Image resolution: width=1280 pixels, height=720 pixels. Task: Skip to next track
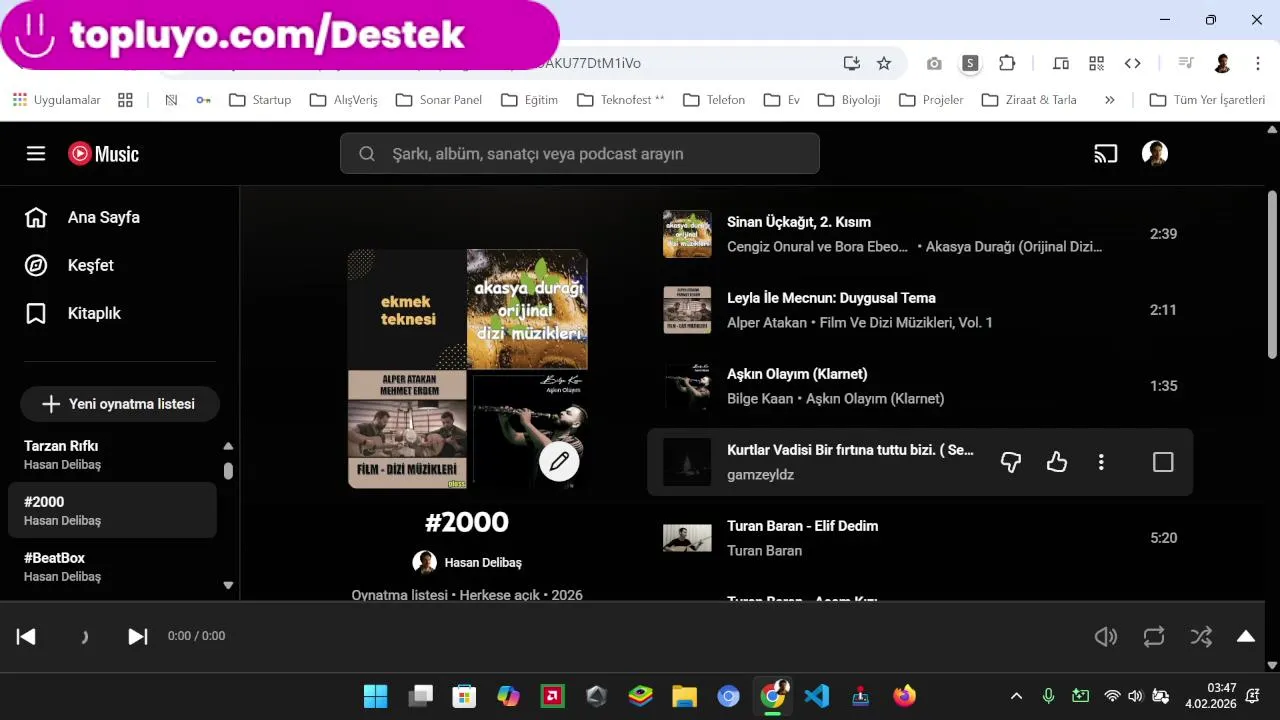pyautogui.click(x=138, y=636)
